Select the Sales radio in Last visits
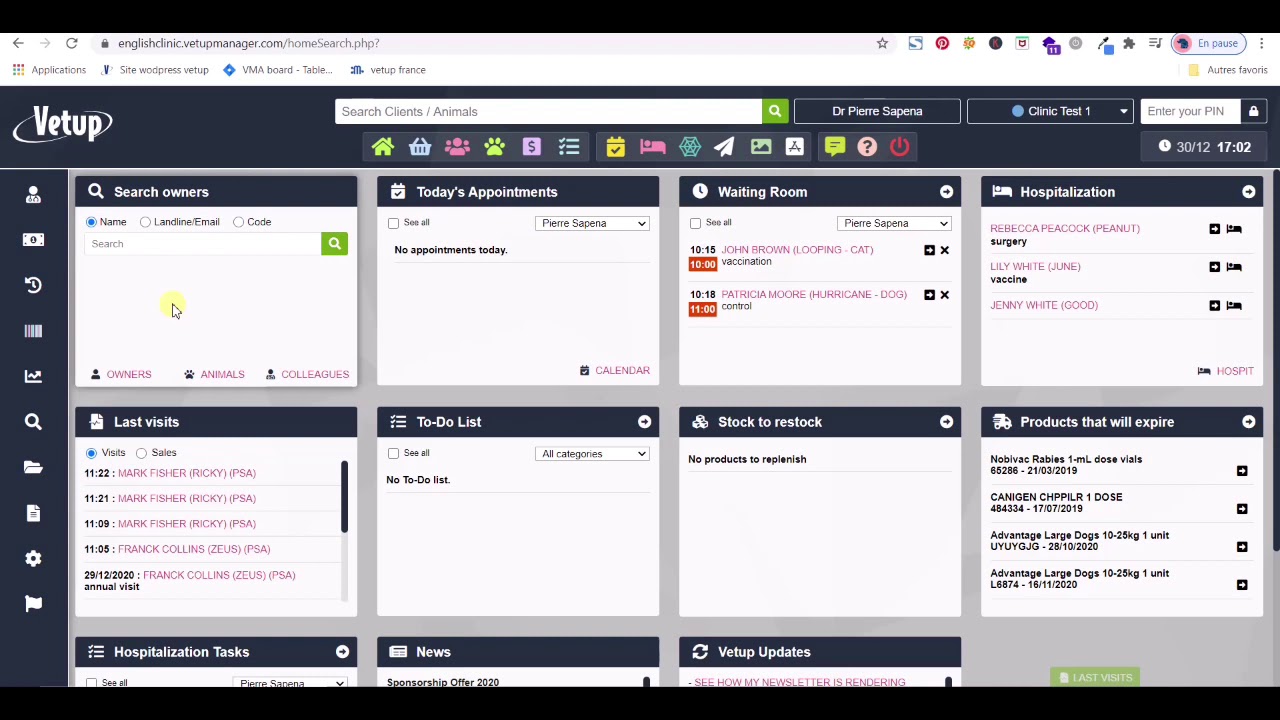Viewport: 1280px width, 720px height. tap(142, 453)
